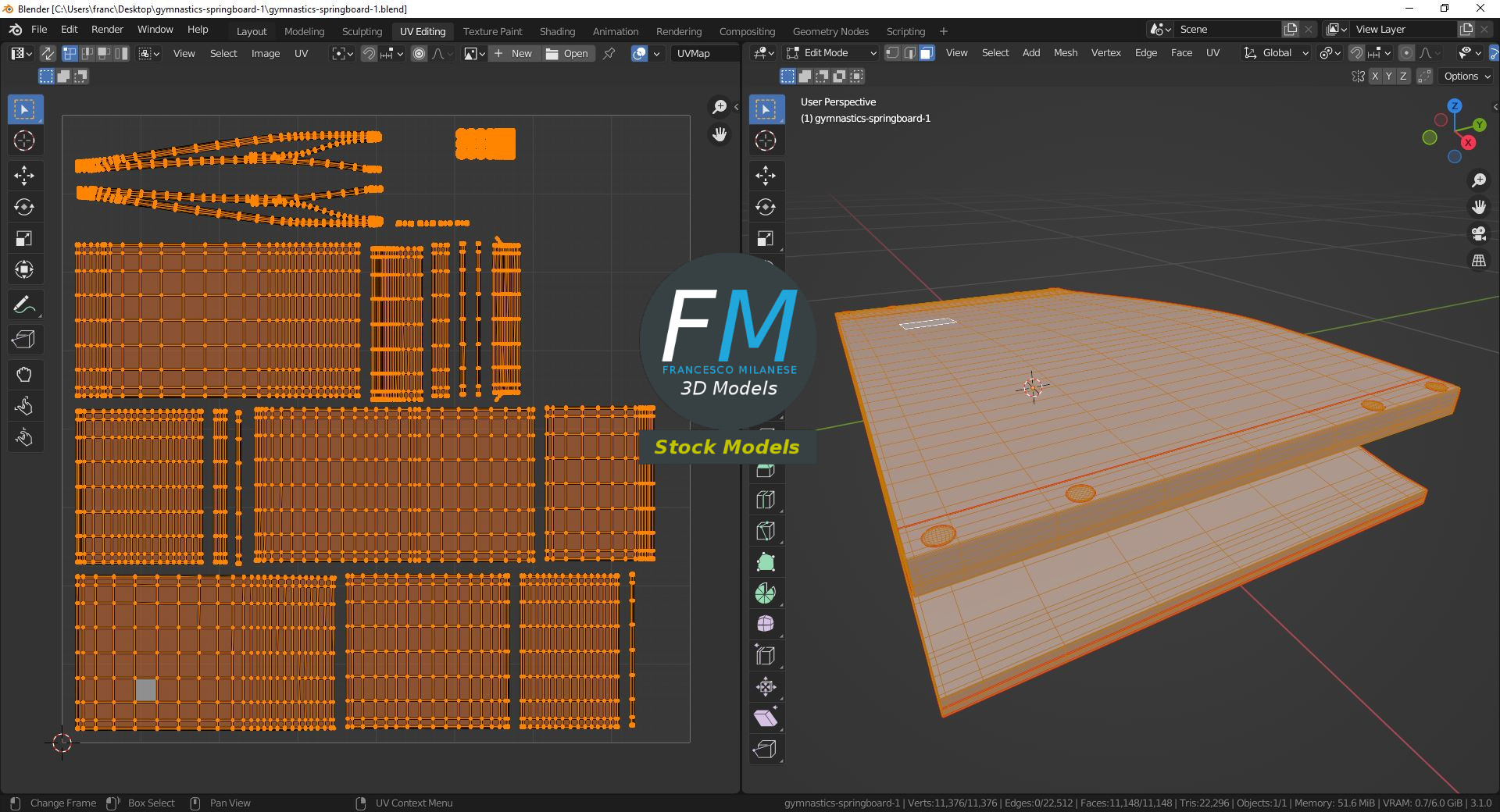Toggle camera view in the 3D viewport
The image size is (1500, 812).
1479,233
